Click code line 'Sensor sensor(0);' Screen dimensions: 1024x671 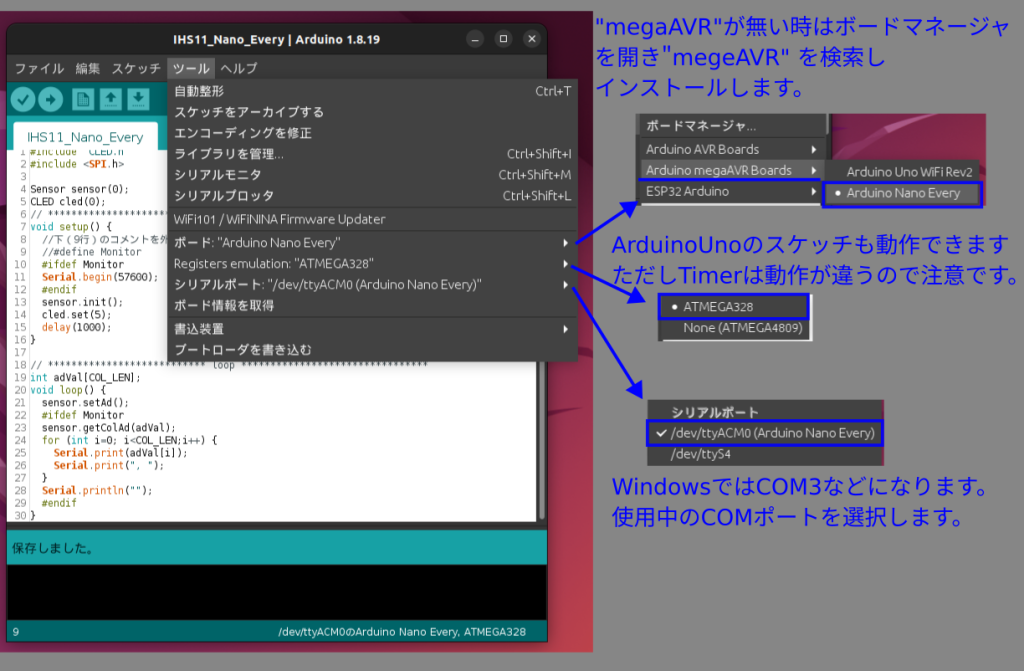coord(79,189)
